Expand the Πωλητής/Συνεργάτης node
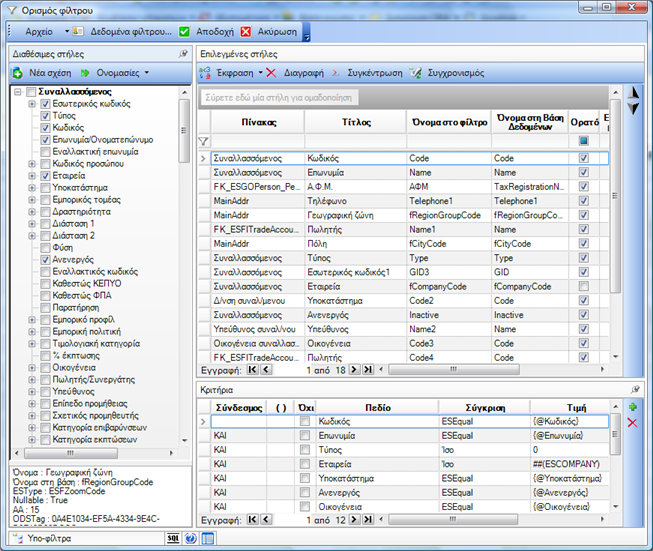This screenshot has width=653, height=551. pyautogui.click(x=32, y=380)
